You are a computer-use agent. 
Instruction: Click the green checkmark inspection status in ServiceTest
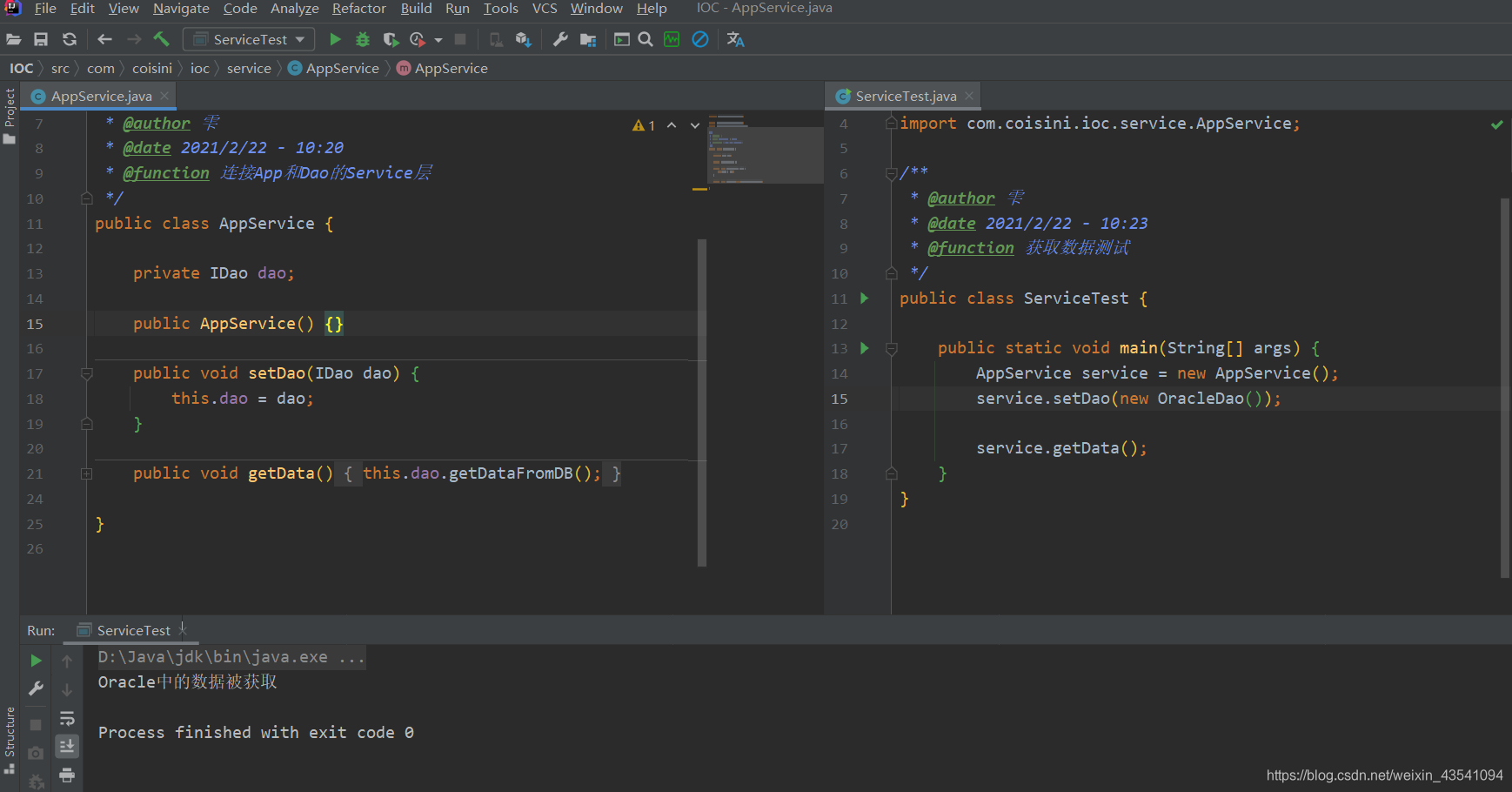coord(1496,124)
